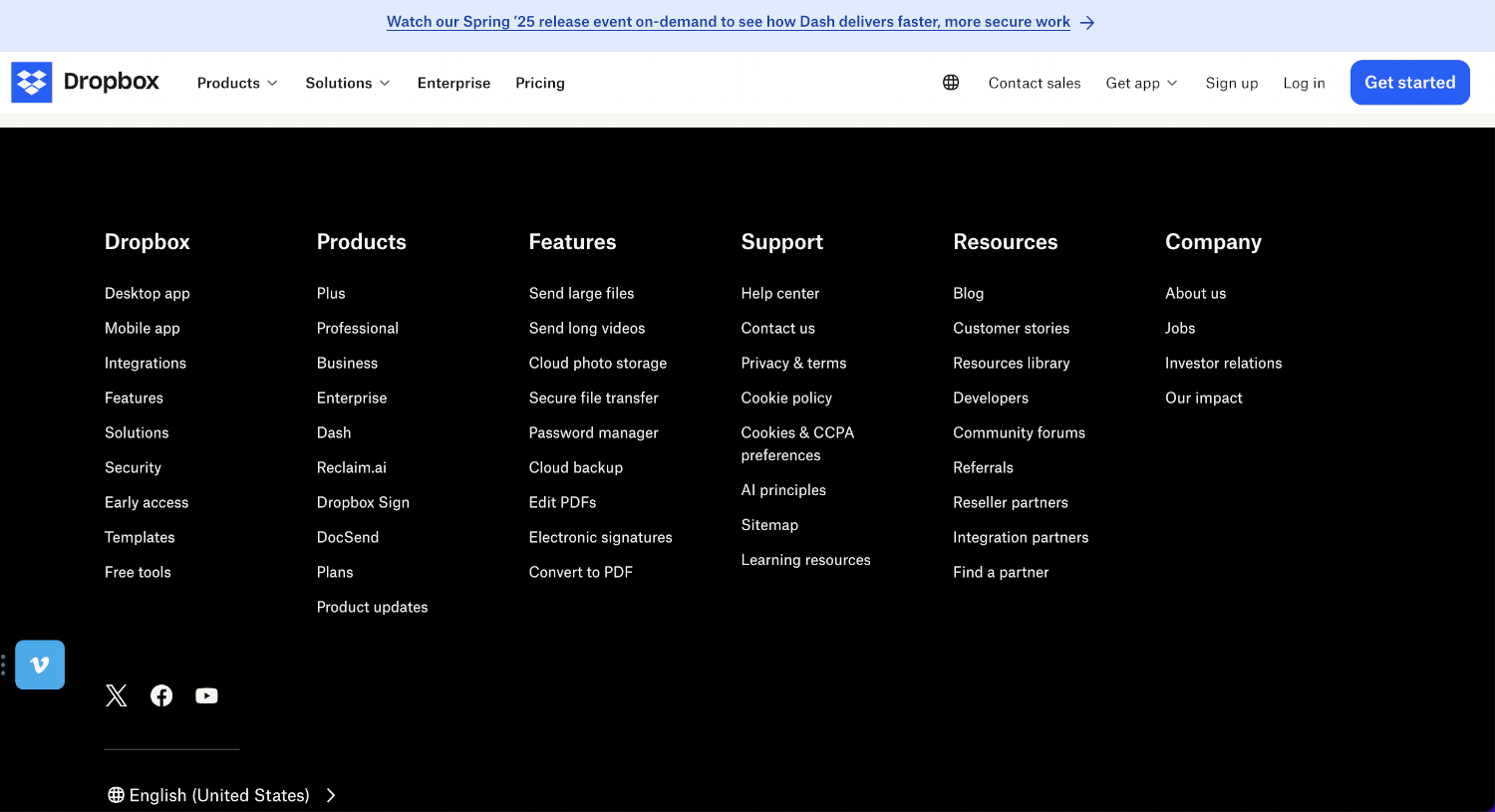Expand the Solutions dropdown in header
1495x812 pixels.
point(348,83)
